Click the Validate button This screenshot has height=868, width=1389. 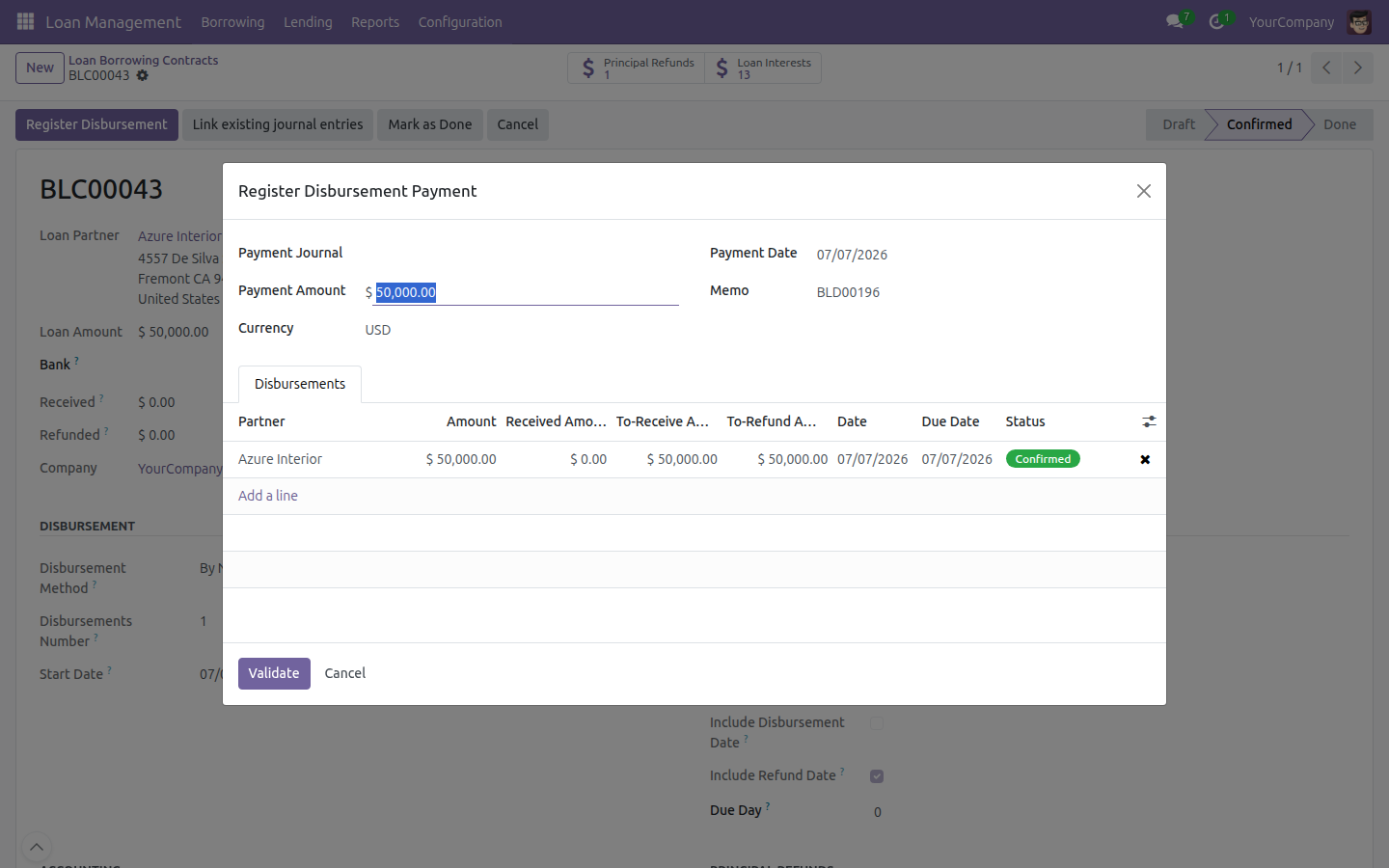(274, 673)
